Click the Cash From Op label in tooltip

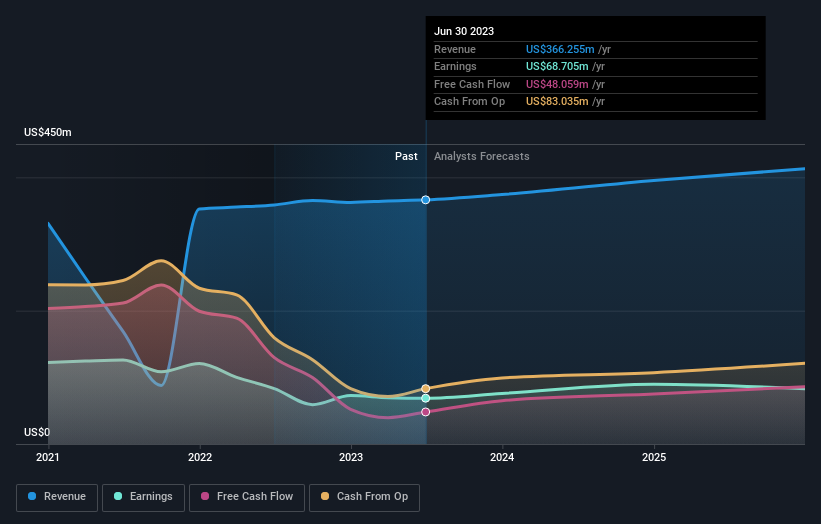[470, 102]
